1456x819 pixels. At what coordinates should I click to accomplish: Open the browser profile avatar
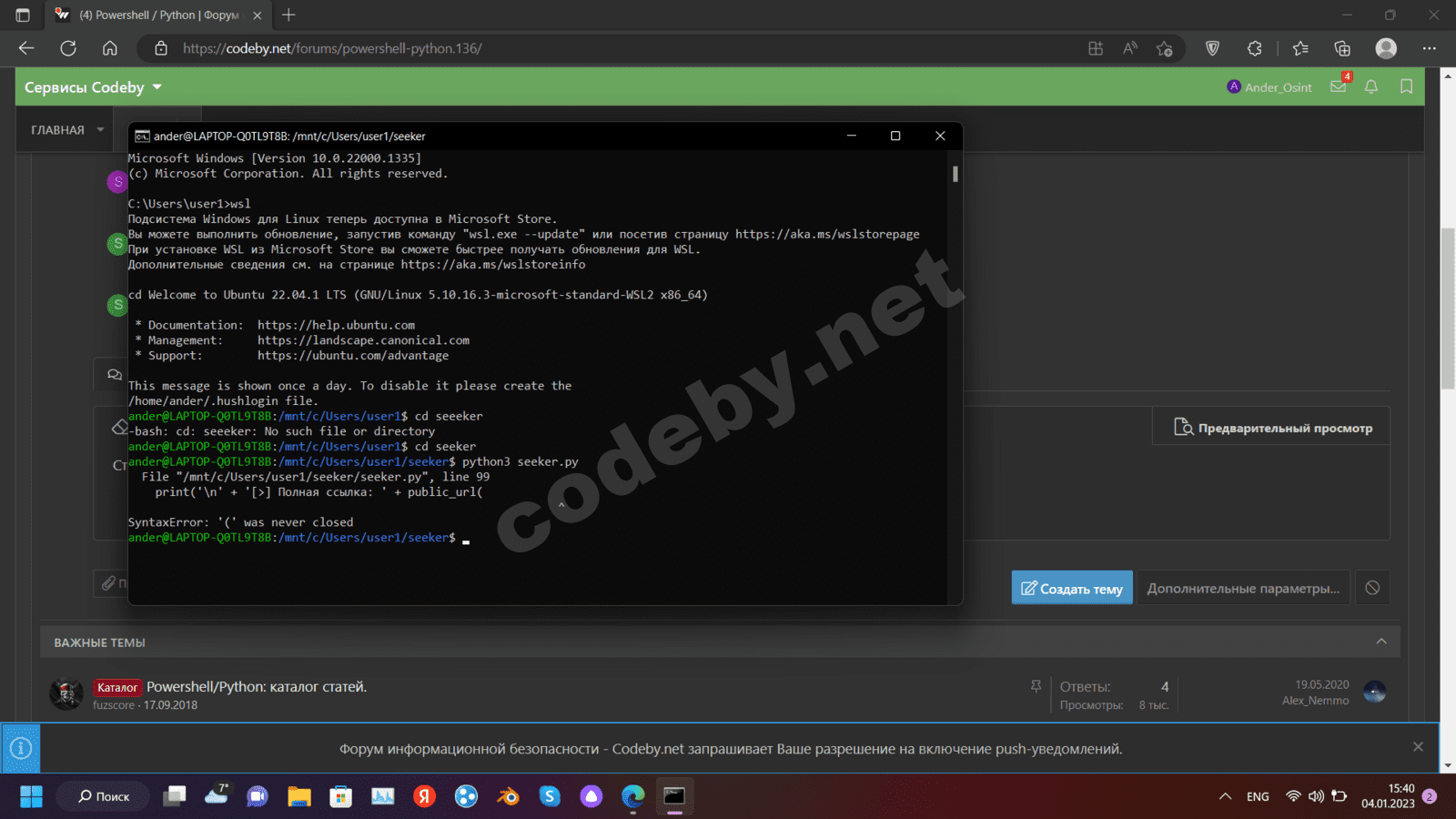coord(1385,48)
